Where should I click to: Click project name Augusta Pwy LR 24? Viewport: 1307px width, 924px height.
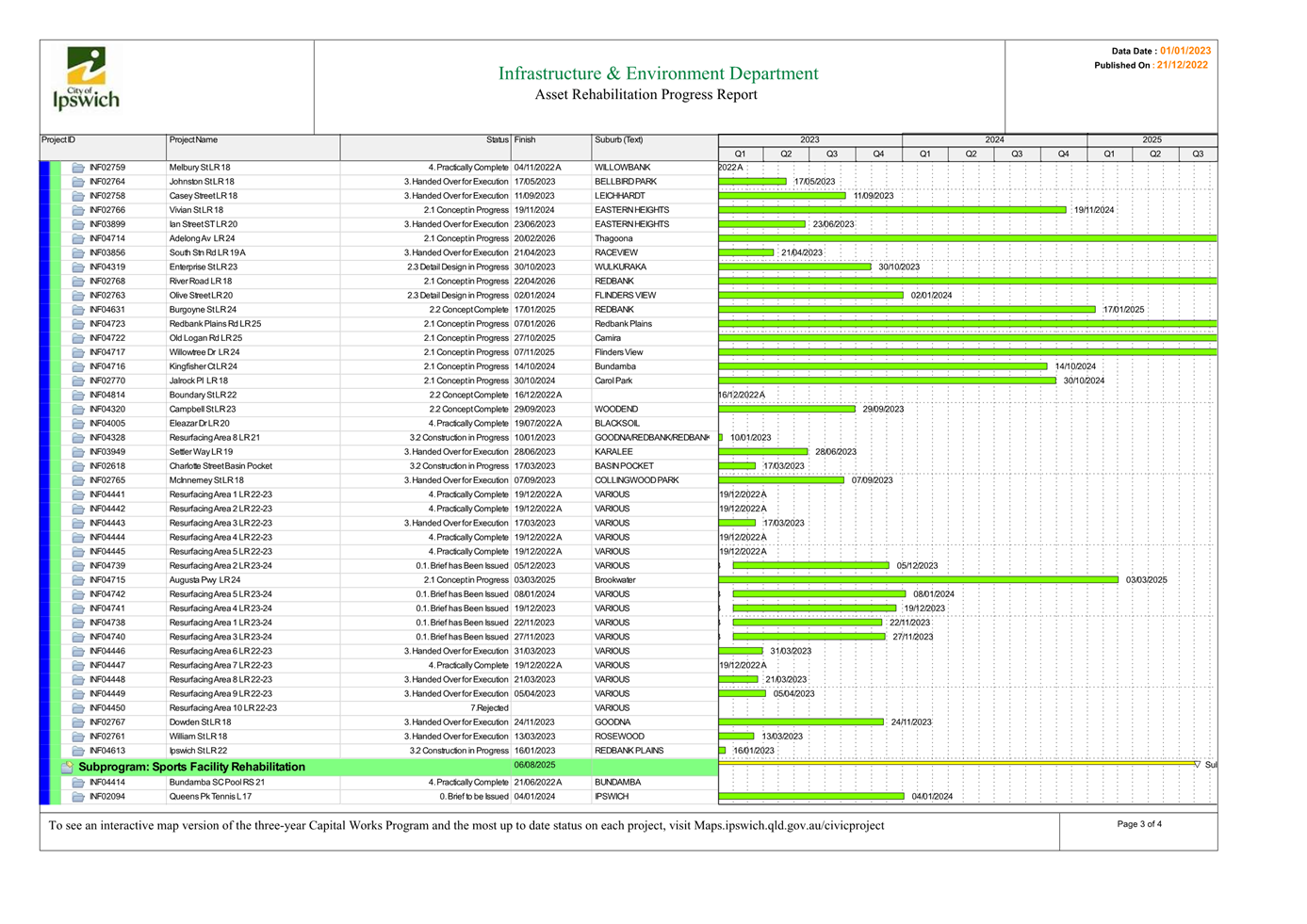click(205, 579)
